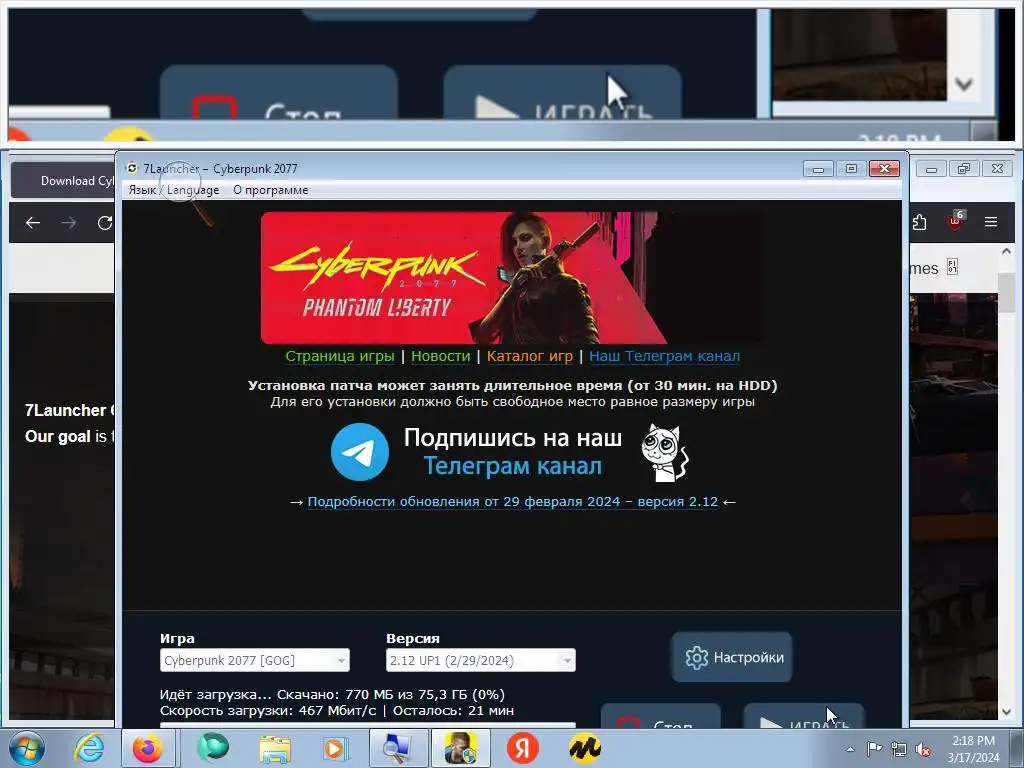Click the cat mascot image
Image resolution: width=1024 pixels, height=768 pixels.
pos(665,453)
